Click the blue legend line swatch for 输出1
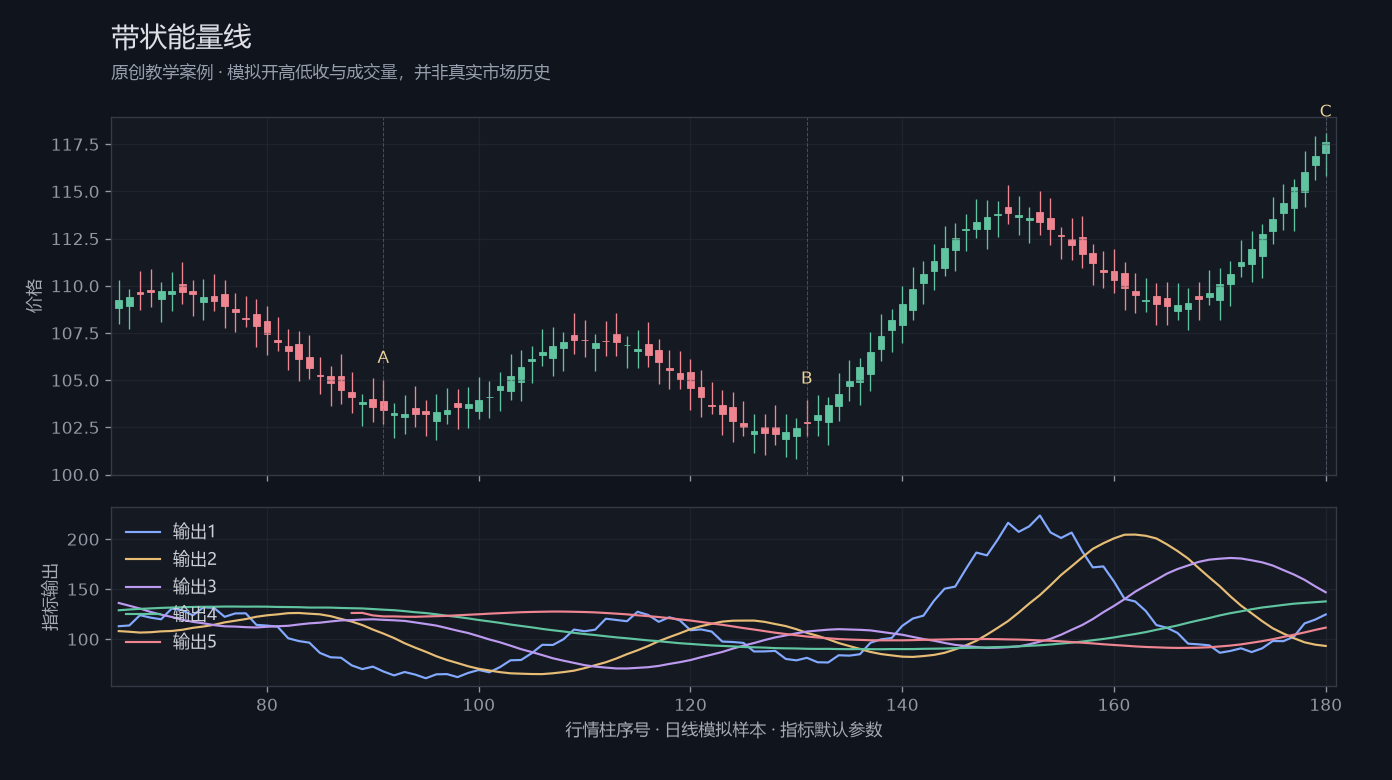This screenshot has width=1392, height=780. point(142,532)
